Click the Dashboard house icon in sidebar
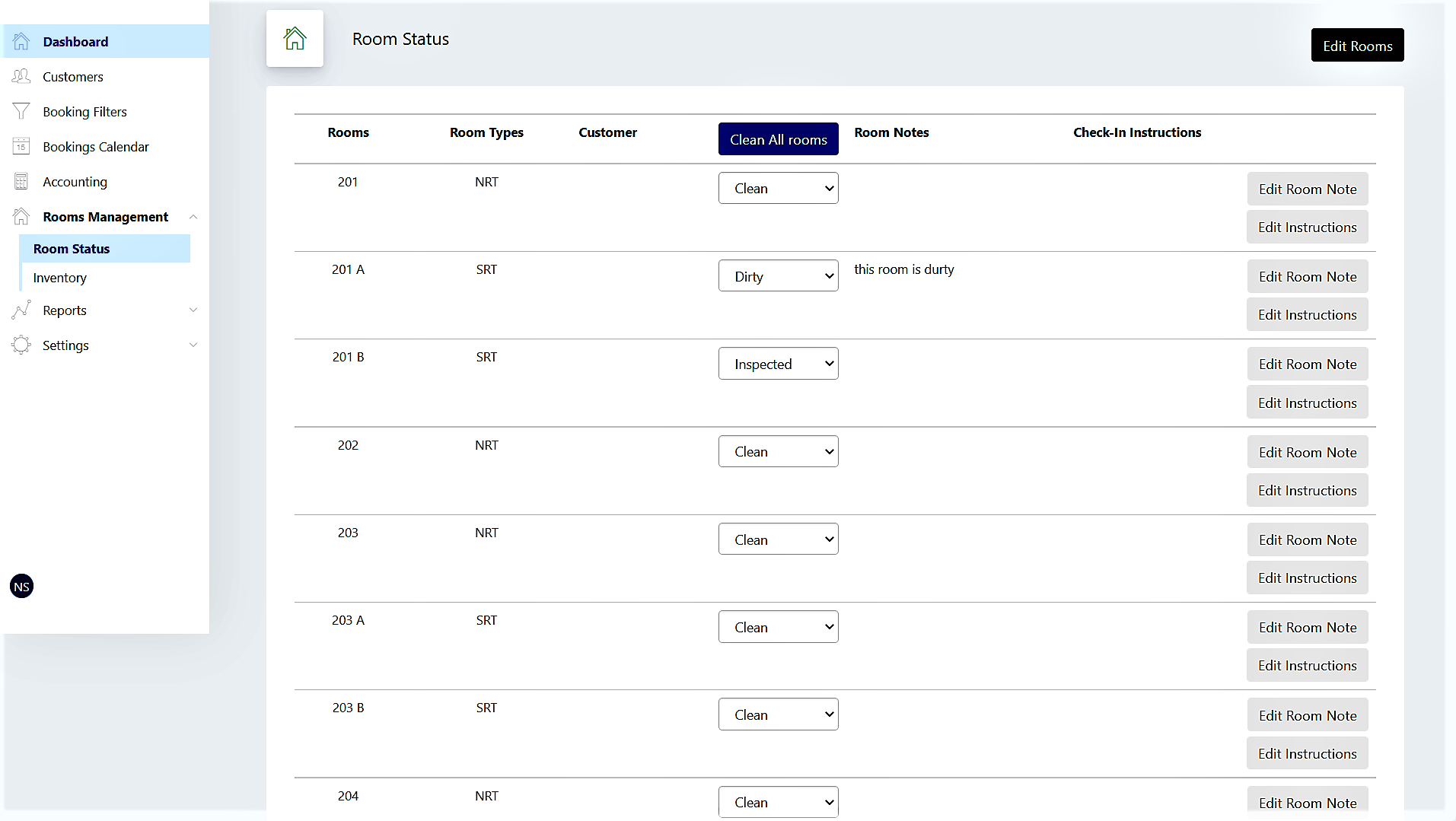 [x=21, y=41]
